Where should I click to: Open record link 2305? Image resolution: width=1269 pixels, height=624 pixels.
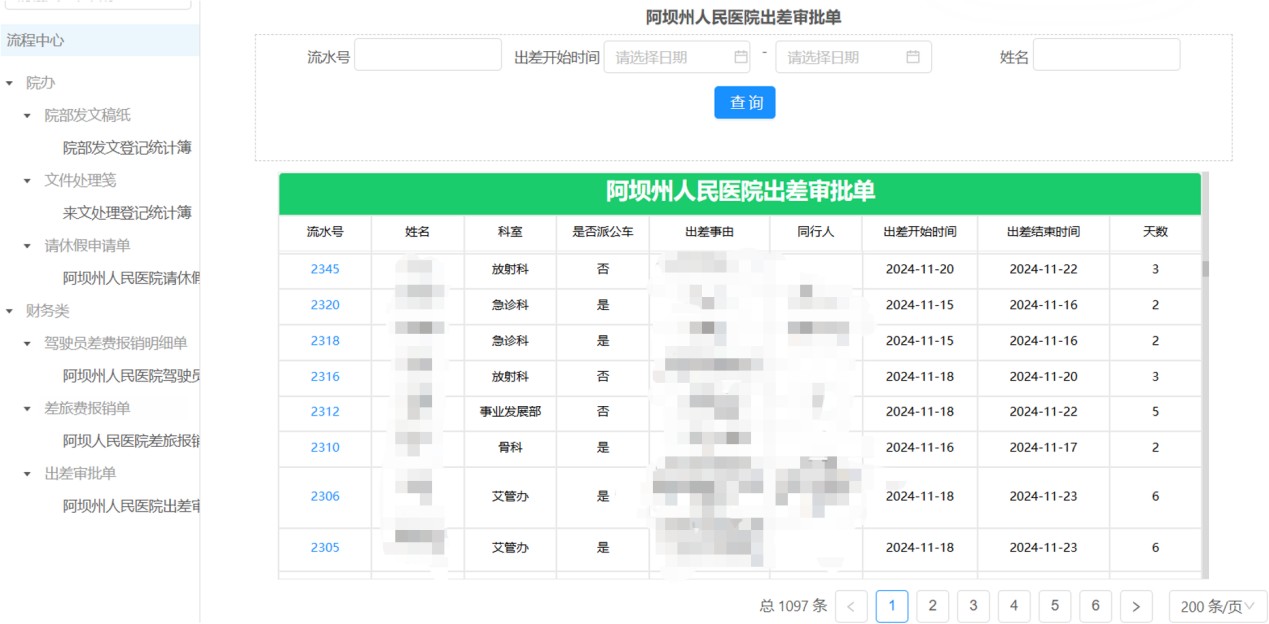[x=325, y=548]
